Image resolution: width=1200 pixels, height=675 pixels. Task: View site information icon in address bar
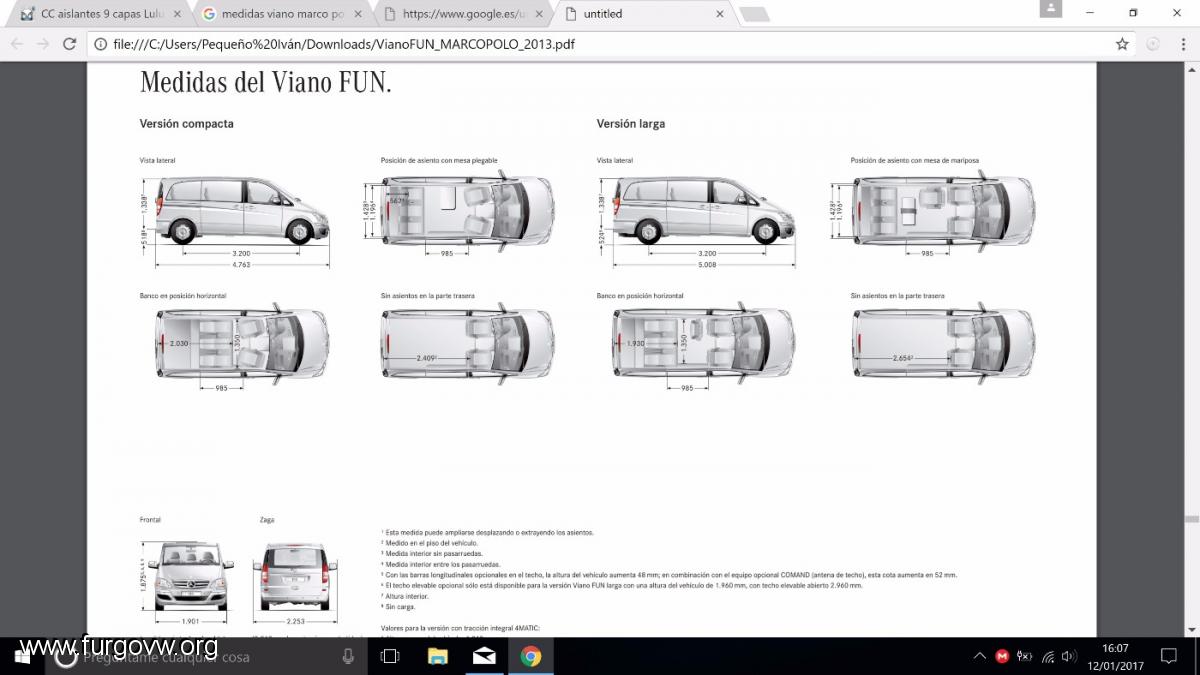[x=100, y=44]
